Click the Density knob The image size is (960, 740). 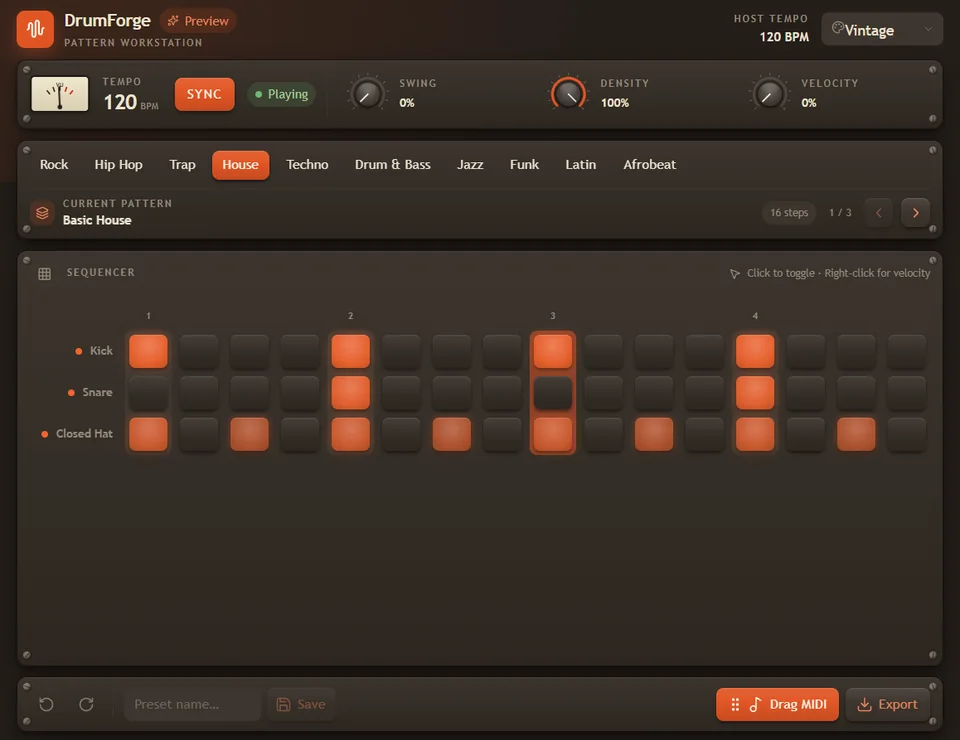click(568, 94)
